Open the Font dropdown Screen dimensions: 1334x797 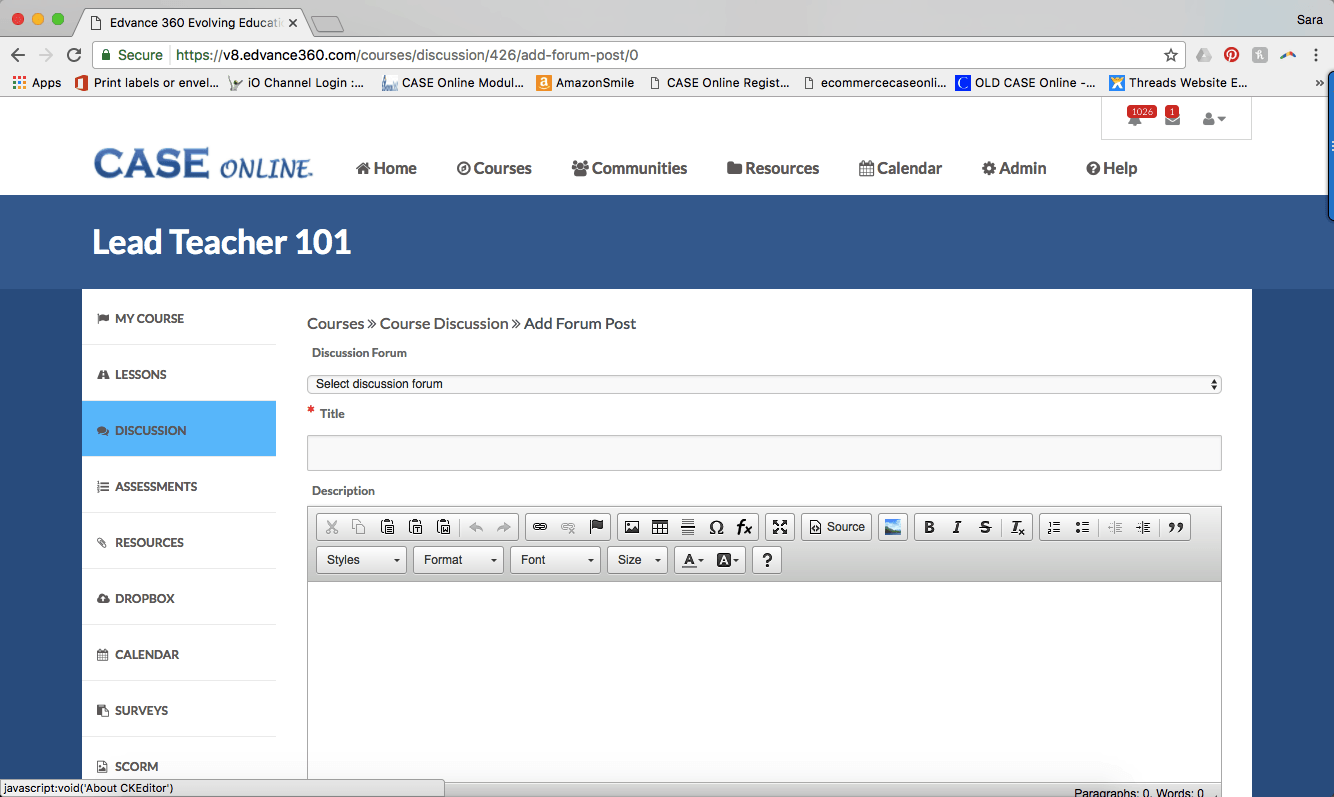pyautogui.click(x=555, y=560)
